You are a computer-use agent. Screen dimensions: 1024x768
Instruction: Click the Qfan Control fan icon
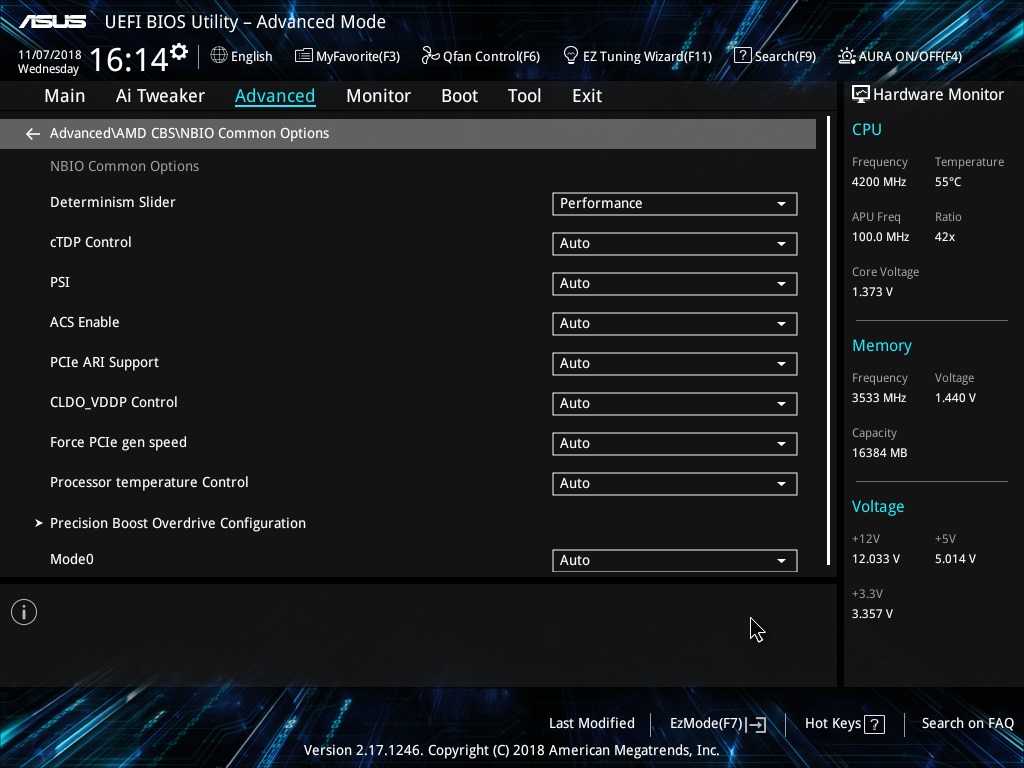[x=430, y=56]
